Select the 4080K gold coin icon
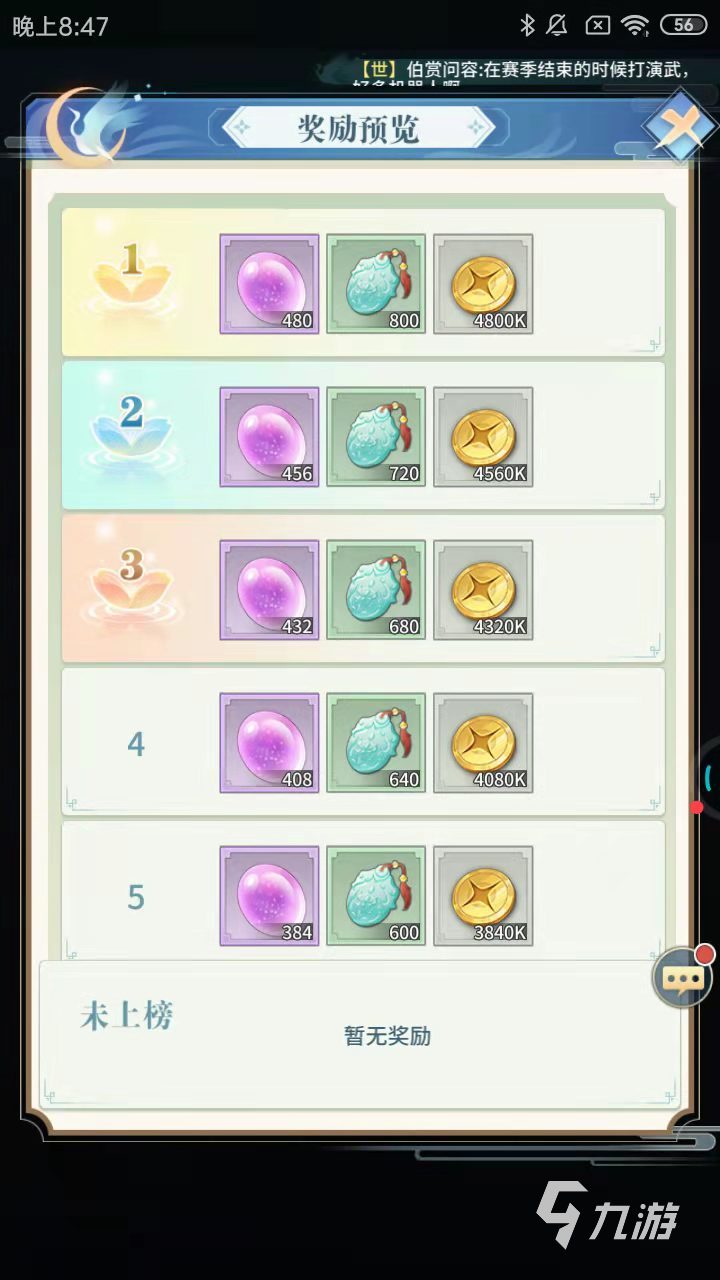 [x=483, y=743]
